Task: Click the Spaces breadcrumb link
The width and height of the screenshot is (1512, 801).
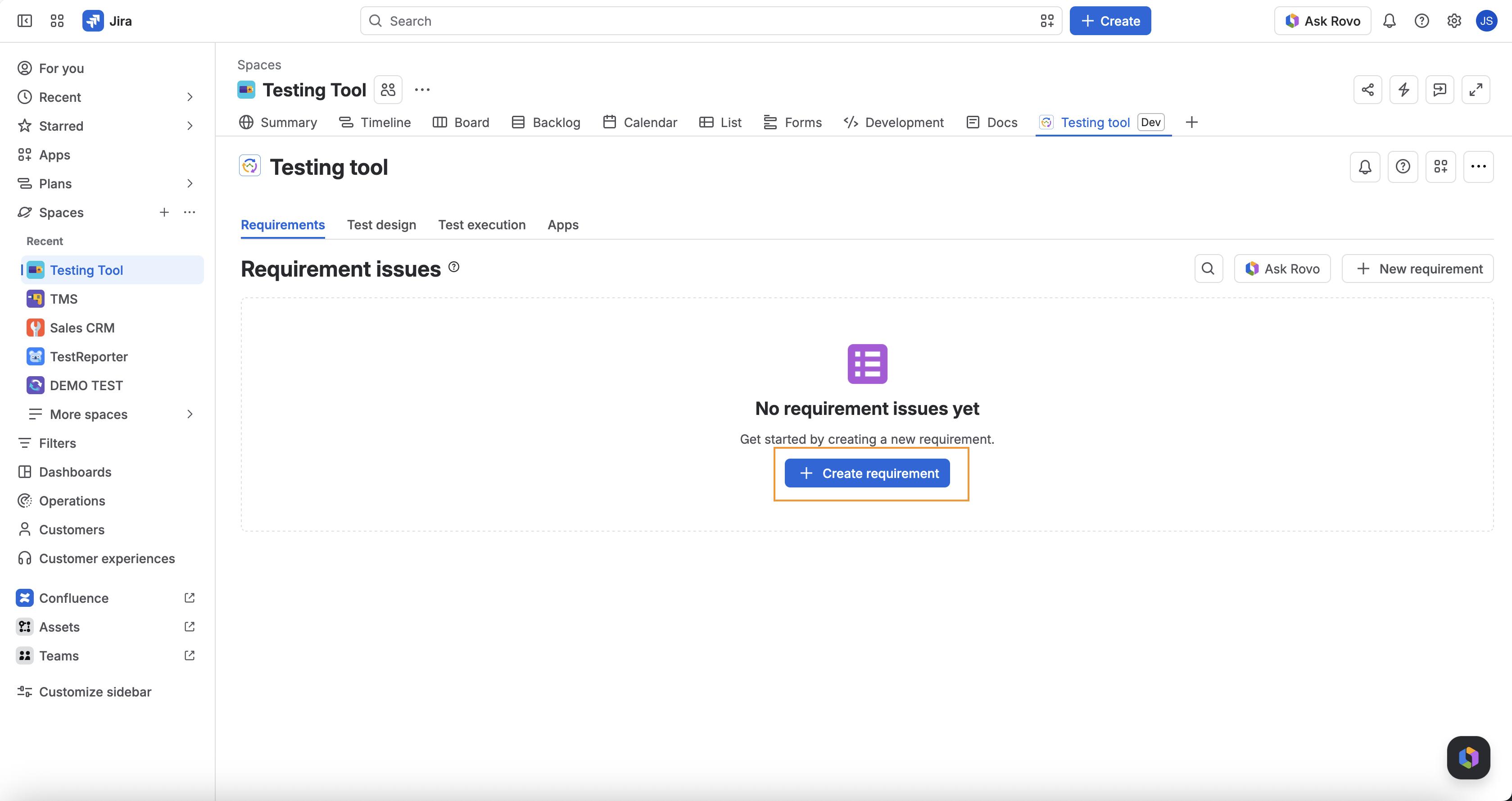Action: click(259, 64)
